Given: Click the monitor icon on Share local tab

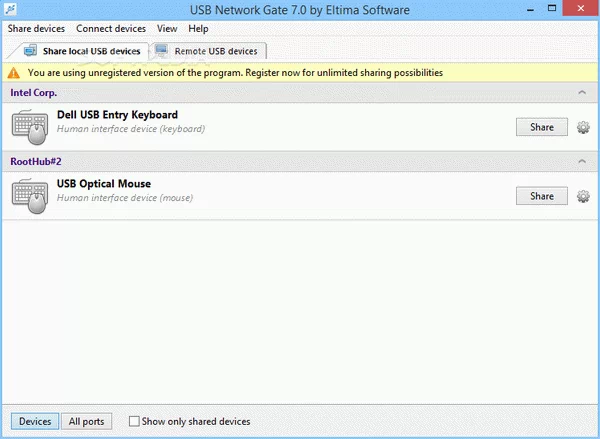Looking at the screenshot, I should click(30, 51).
